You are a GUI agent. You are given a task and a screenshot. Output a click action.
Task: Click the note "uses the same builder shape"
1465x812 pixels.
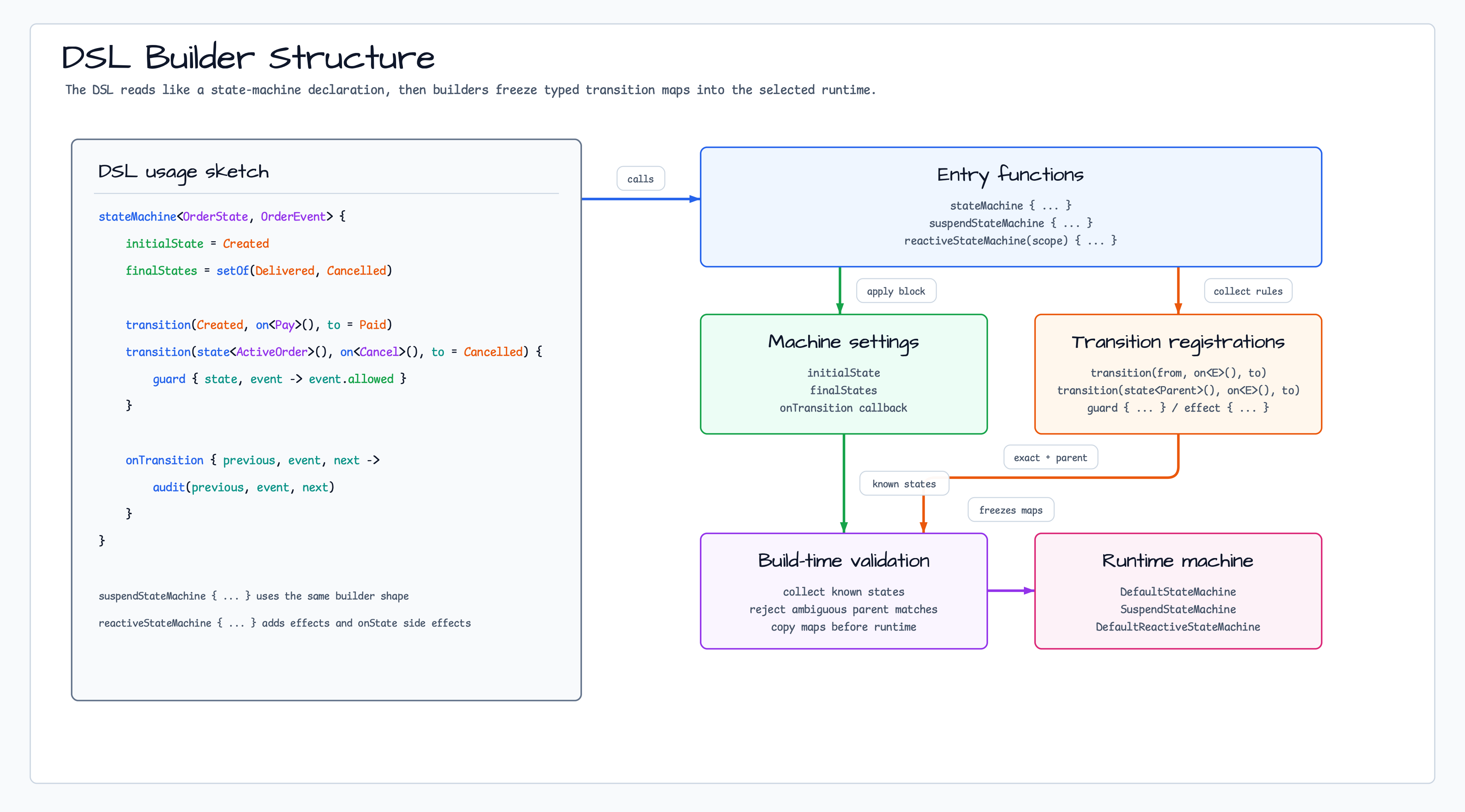332,596
